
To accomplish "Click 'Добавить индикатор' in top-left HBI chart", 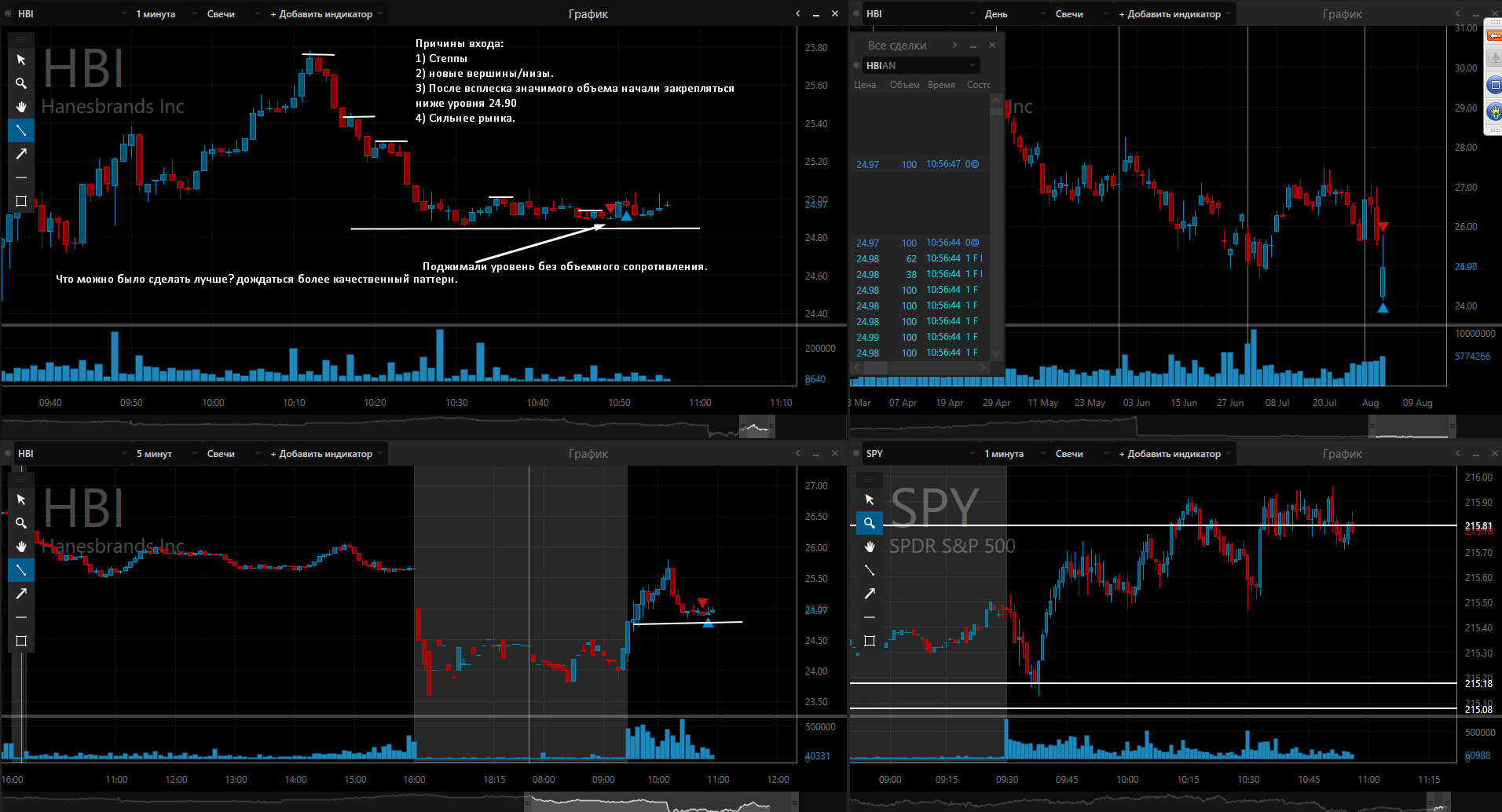I will click(326, 14).
